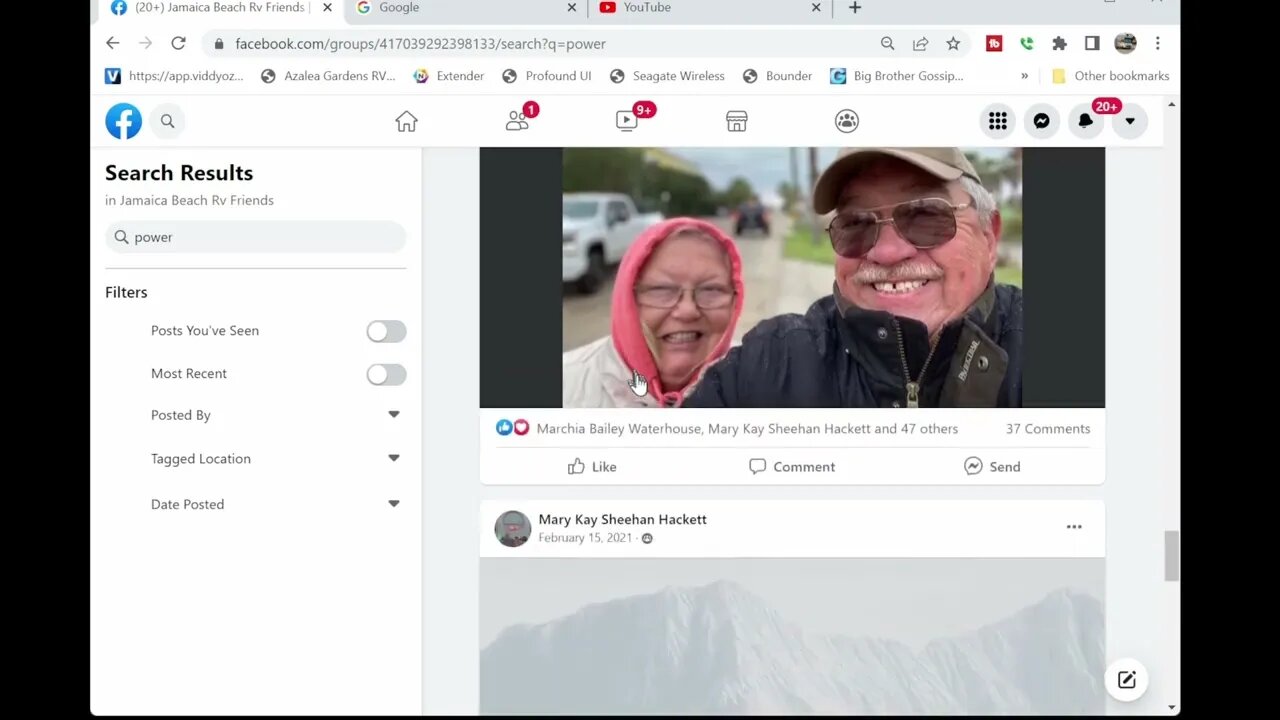Open the Facebook search magnifier button
Screen dimensions: 1280x720
167,121
